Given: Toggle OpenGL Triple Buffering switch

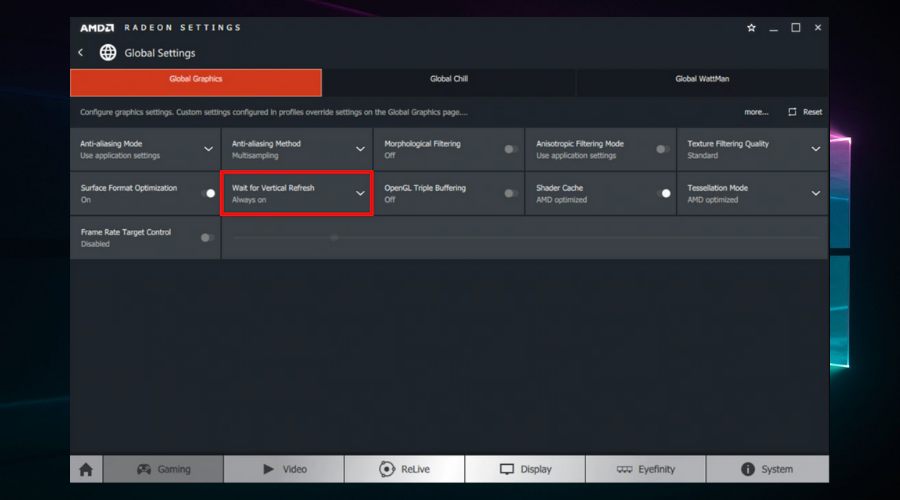Looking at the screenshot, I should pyautogui.click(x=510, y=193).
